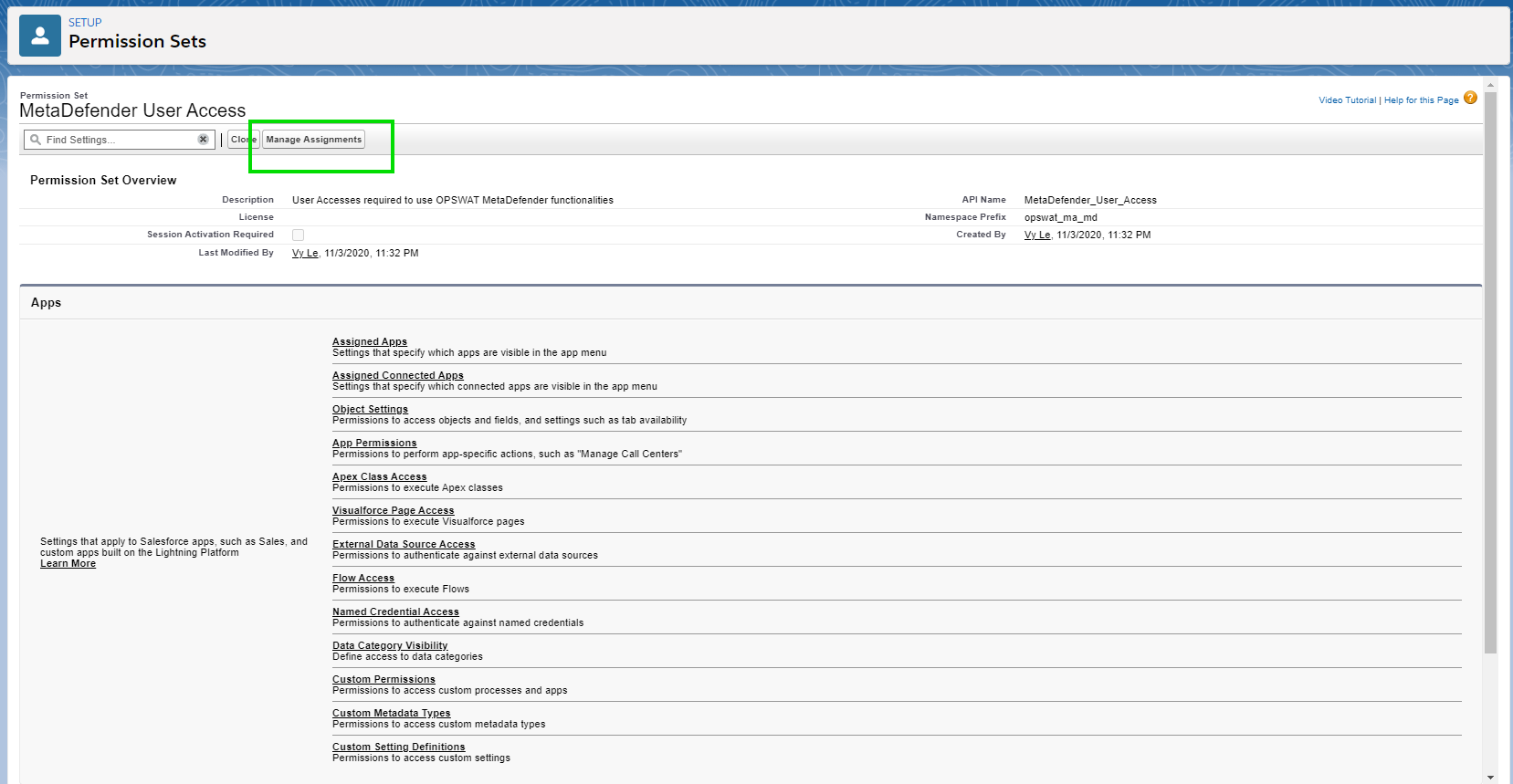Click the Manage Assignments button

point(313,140)
